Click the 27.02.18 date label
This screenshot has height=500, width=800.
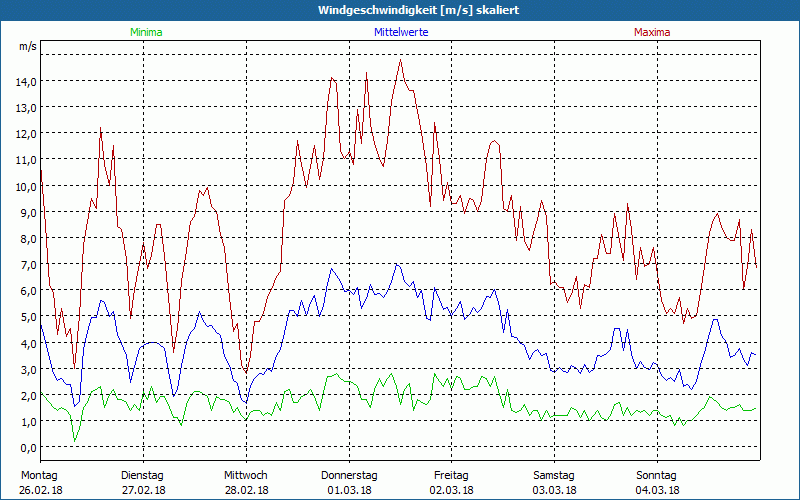pyautogui.click(x=144, y=490)
